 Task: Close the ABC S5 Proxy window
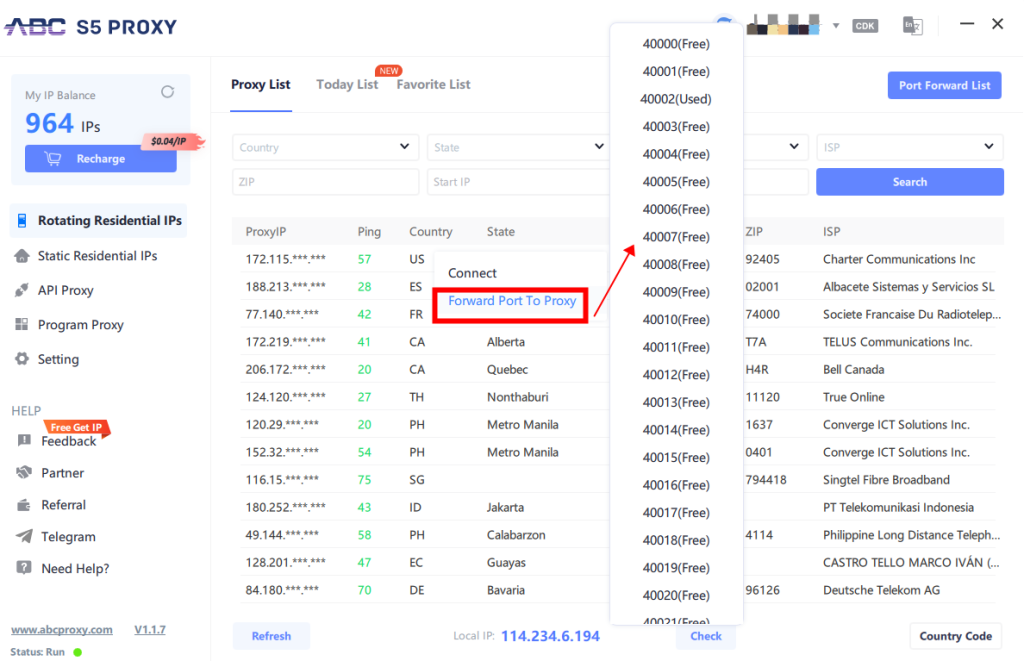point(997,24)
